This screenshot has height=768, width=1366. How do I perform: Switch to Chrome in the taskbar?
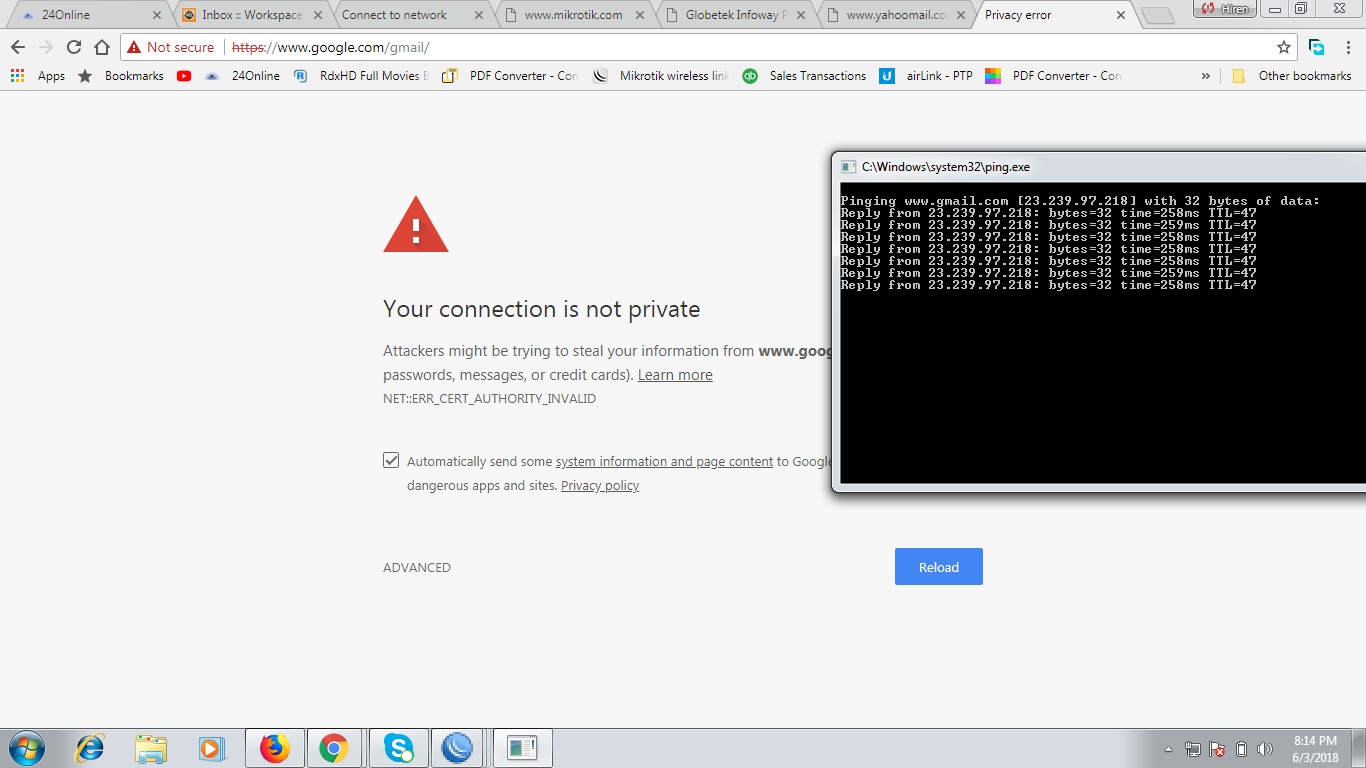point(334,748)
